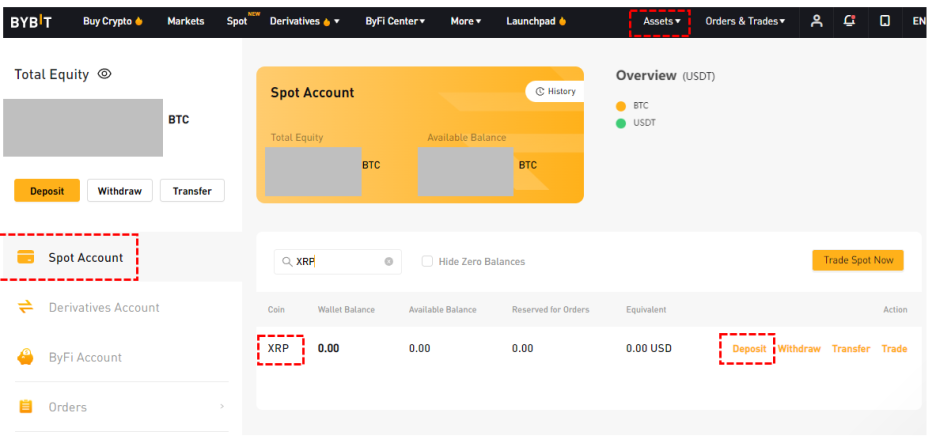Click the XRP coin cell
Viewport: 936px width, 447px height.
279,348
